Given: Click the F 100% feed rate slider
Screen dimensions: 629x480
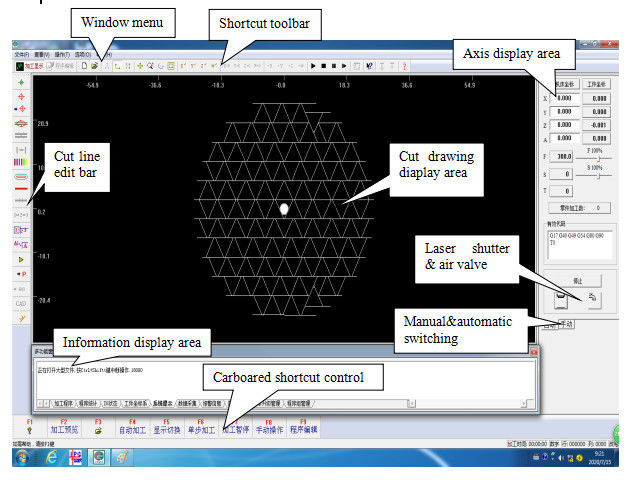Looking at the screenshot, I should tap(599, 158).
